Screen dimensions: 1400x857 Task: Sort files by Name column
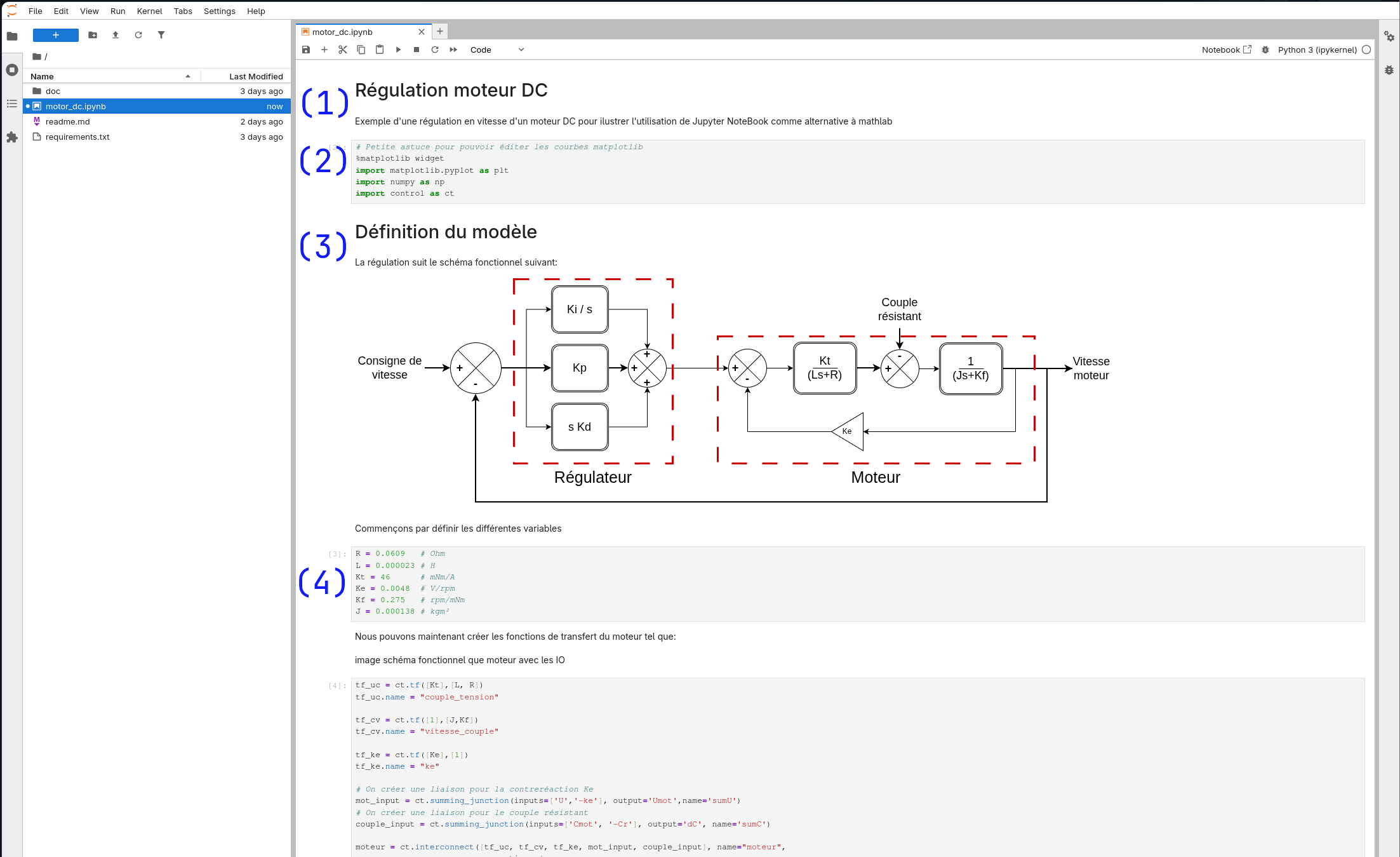pyautogui.click(x=112, y=76)
